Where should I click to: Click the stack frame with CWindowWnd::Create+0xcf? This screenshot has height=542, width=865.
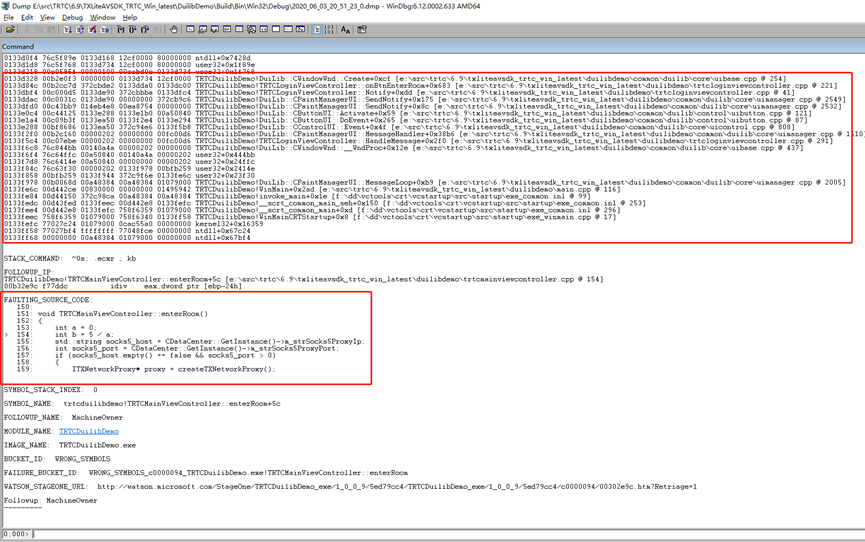pyautogui.click(x=395, y=78)
